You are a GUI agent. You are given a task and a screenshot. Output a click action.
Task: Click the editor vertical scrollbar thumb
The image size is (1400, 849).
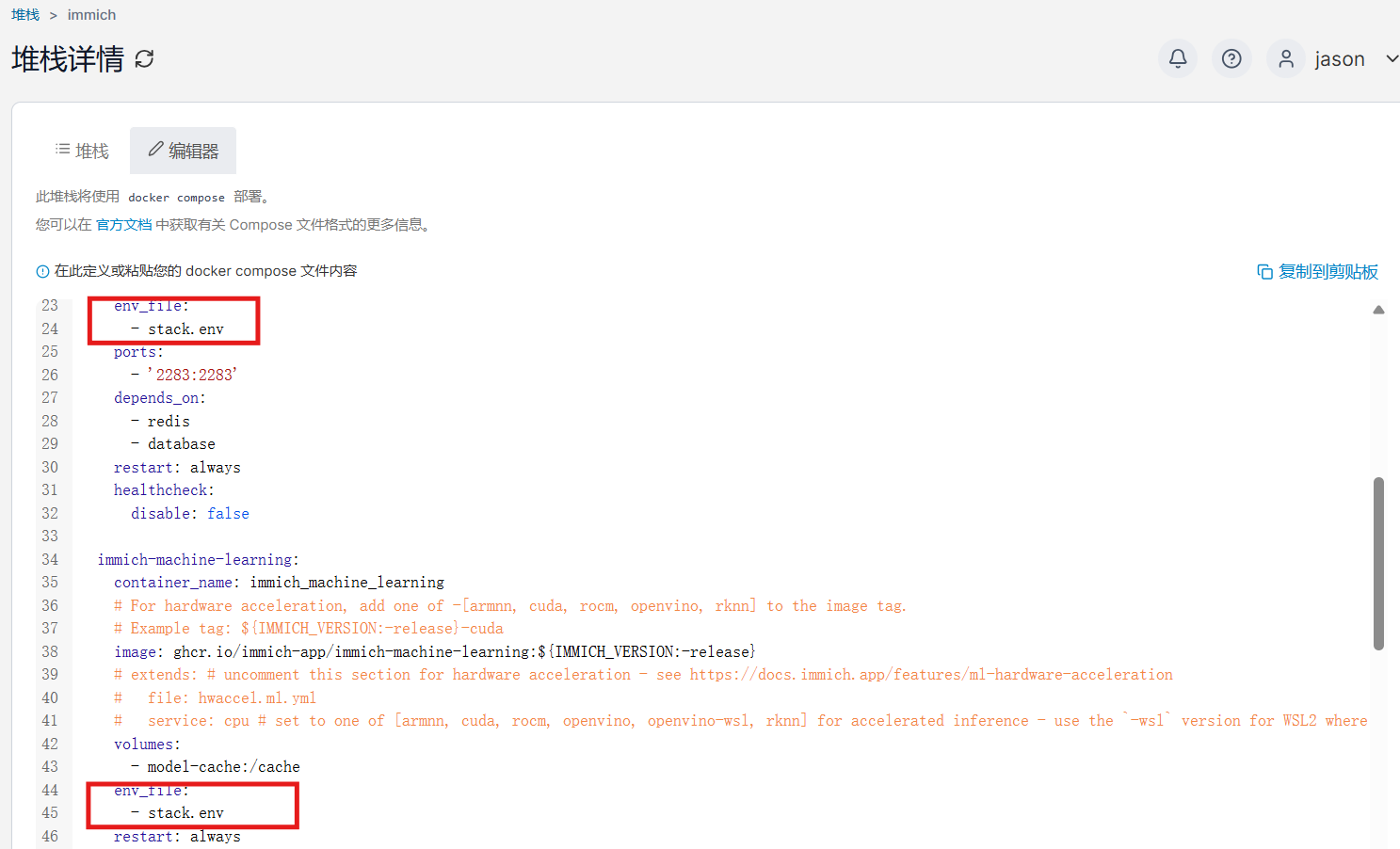tap(1378, 563)
